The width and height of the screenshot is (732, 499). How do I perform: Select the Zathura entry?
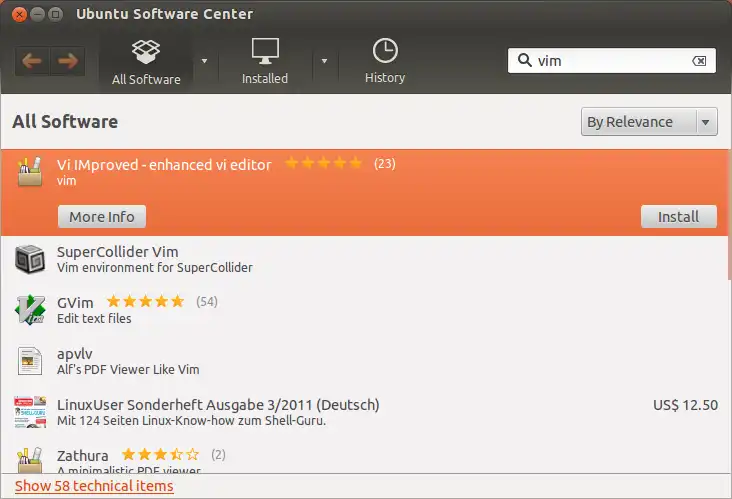(x=364, y=459)
